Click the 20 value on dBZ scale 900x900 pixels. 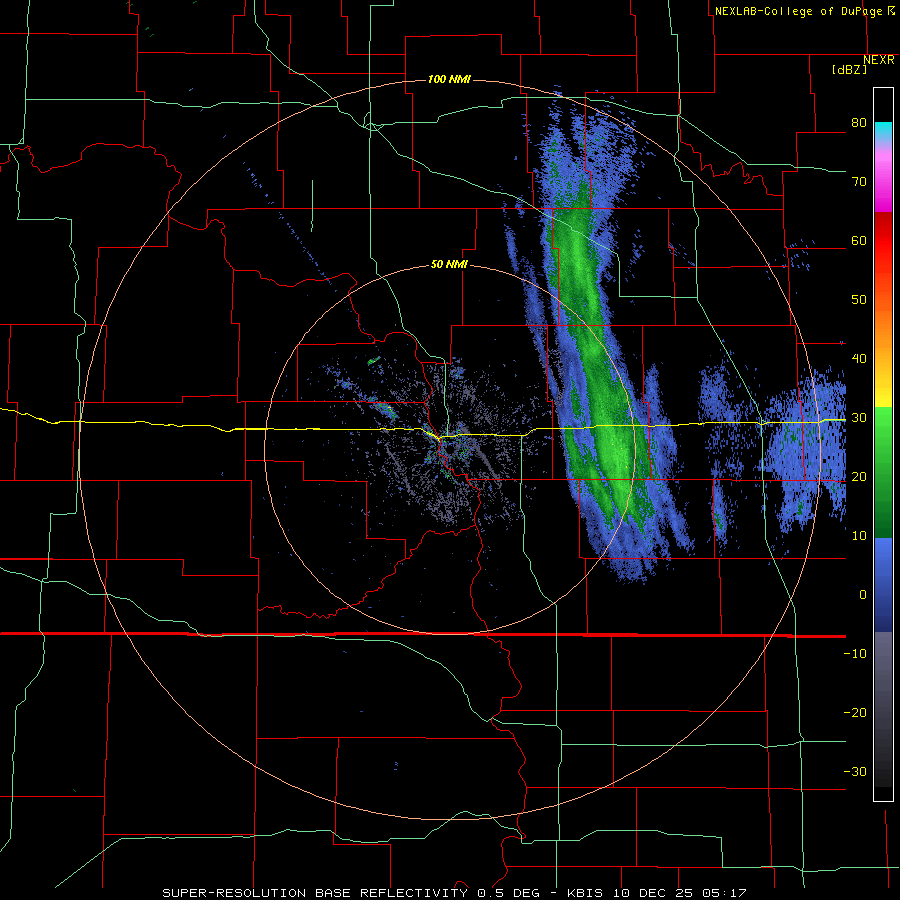point(859,476)
